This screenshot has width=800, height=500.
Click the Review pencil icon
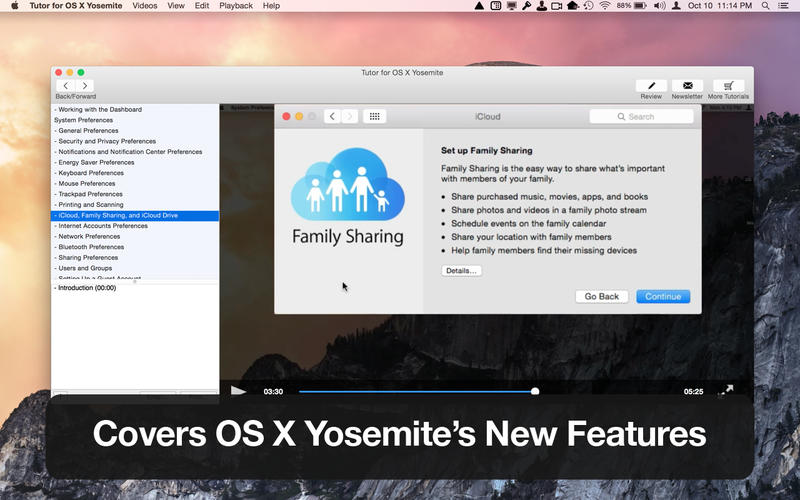point(651,86)
